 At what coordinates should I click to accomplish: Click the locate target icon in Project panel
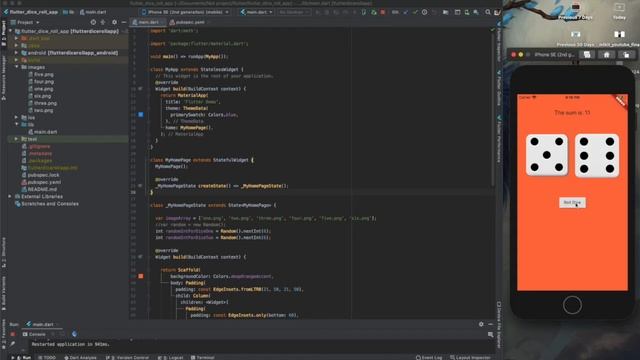coord(93,22)
